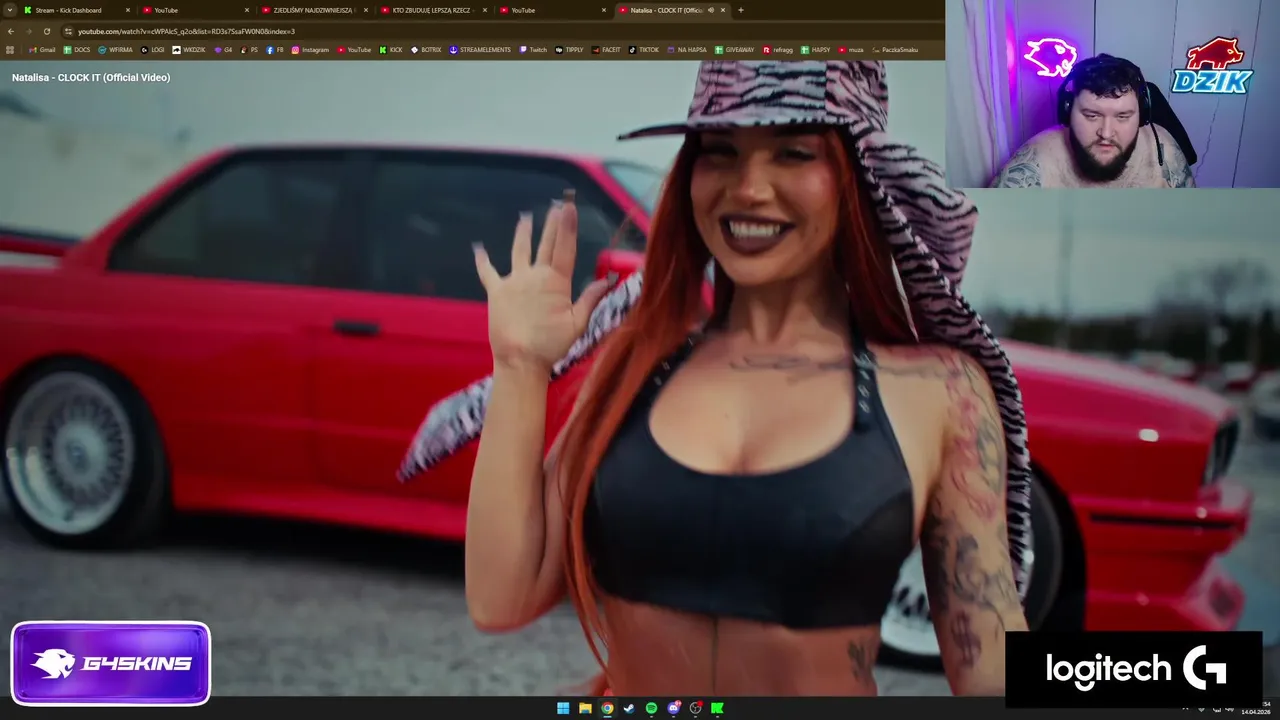
Task: Reload the YouTube page
Action: point(46,31)
